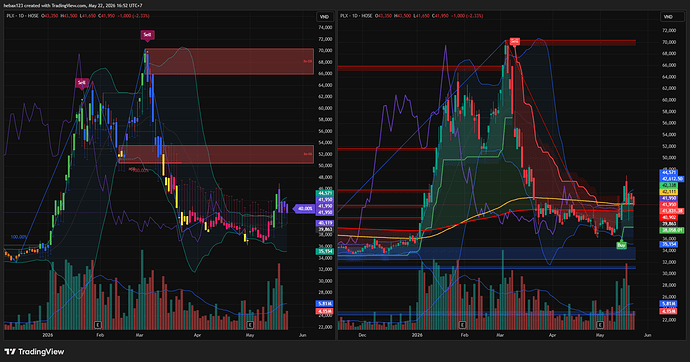This screenshot has height=362, width=690.
Task: Click the green 42,338 price label in right chart
Action: point(668,186)
